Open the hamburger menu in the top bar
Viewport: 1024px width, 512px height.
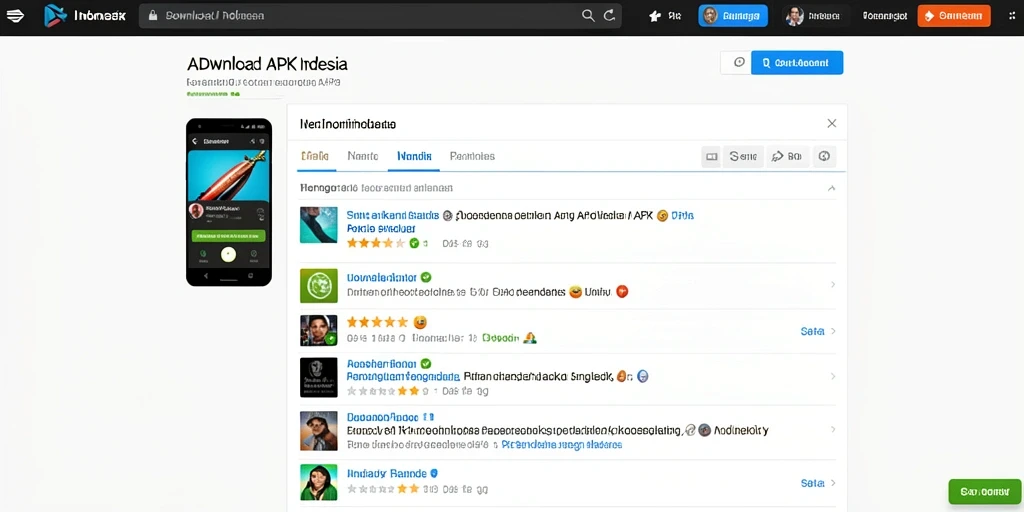(x=14, y=15)
